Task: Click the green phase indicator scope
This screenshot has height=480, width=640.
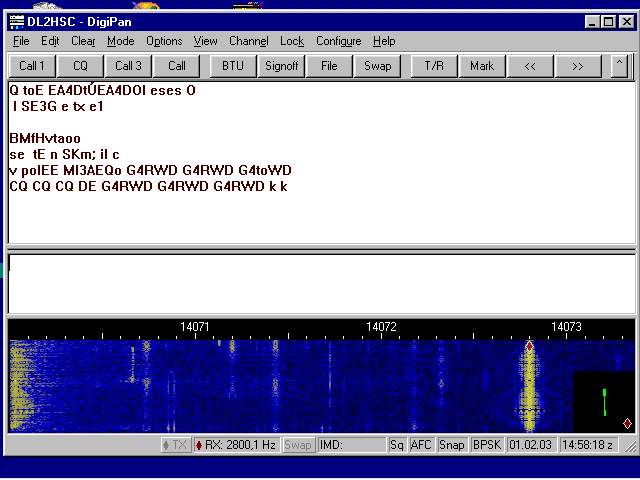Action: (604, 402)
